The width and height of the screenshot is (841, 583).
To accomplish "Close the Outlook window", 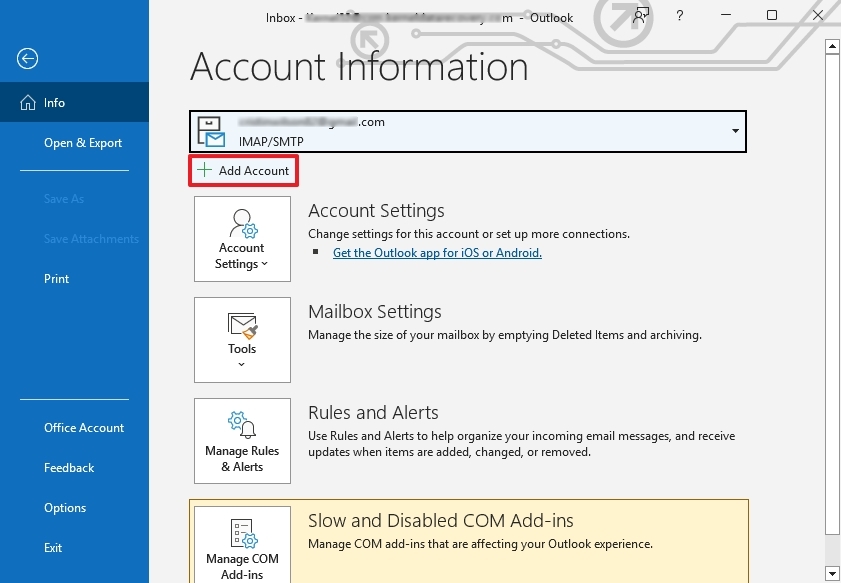I will (817, 15).
